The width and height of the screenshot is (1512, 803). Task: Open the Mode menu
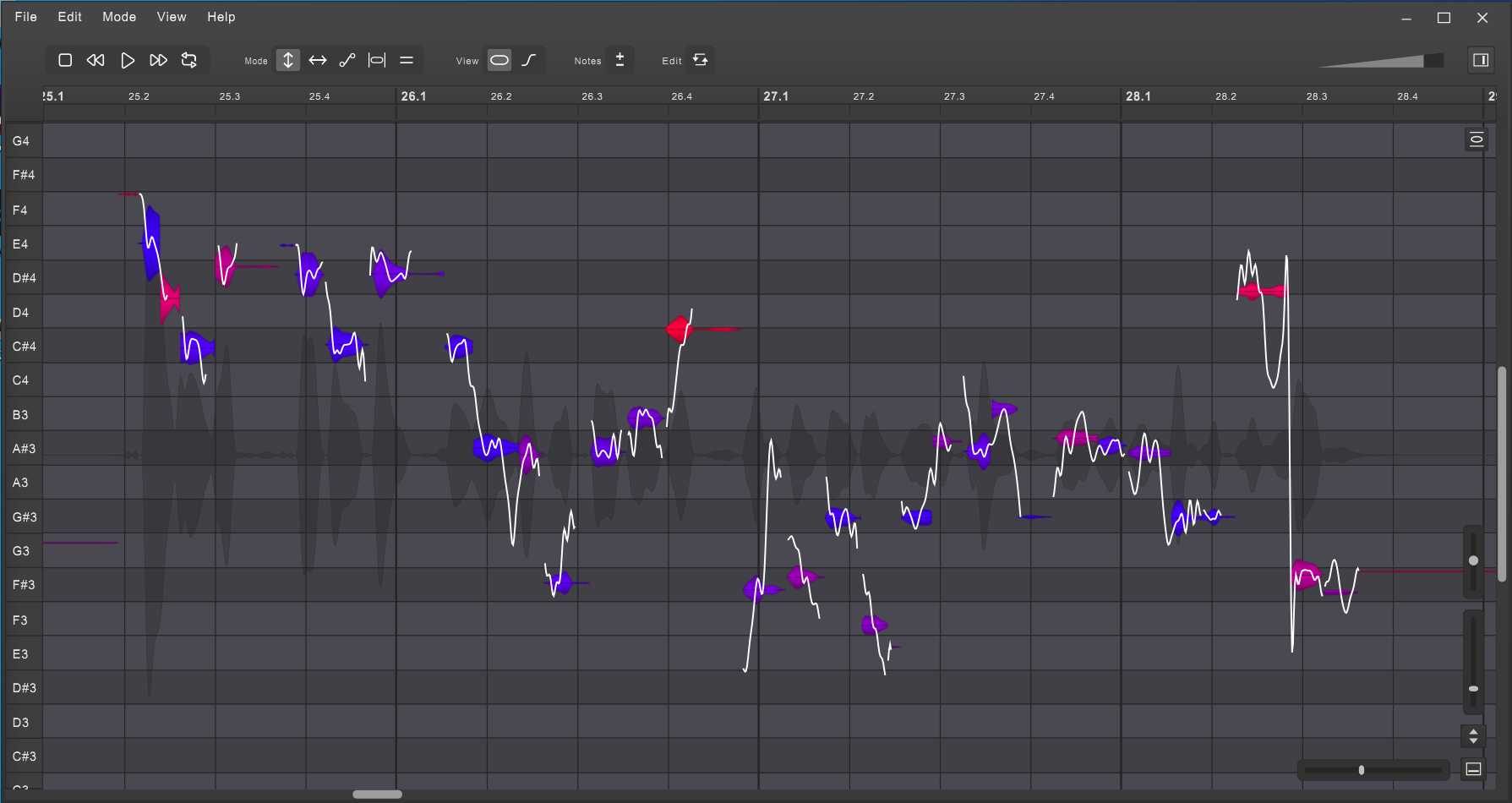coord(119,17)
